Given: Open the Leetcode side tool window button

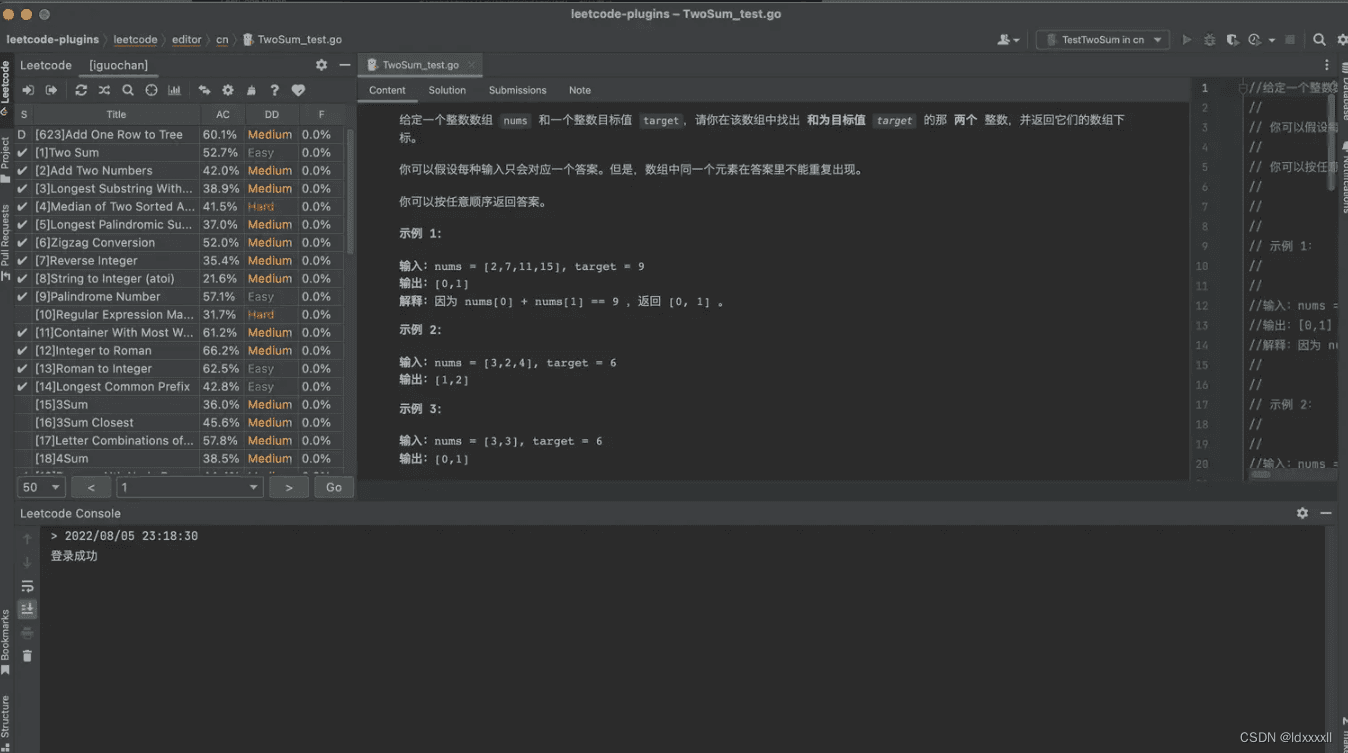Looking at the screenshot, I should click(6, 87).
